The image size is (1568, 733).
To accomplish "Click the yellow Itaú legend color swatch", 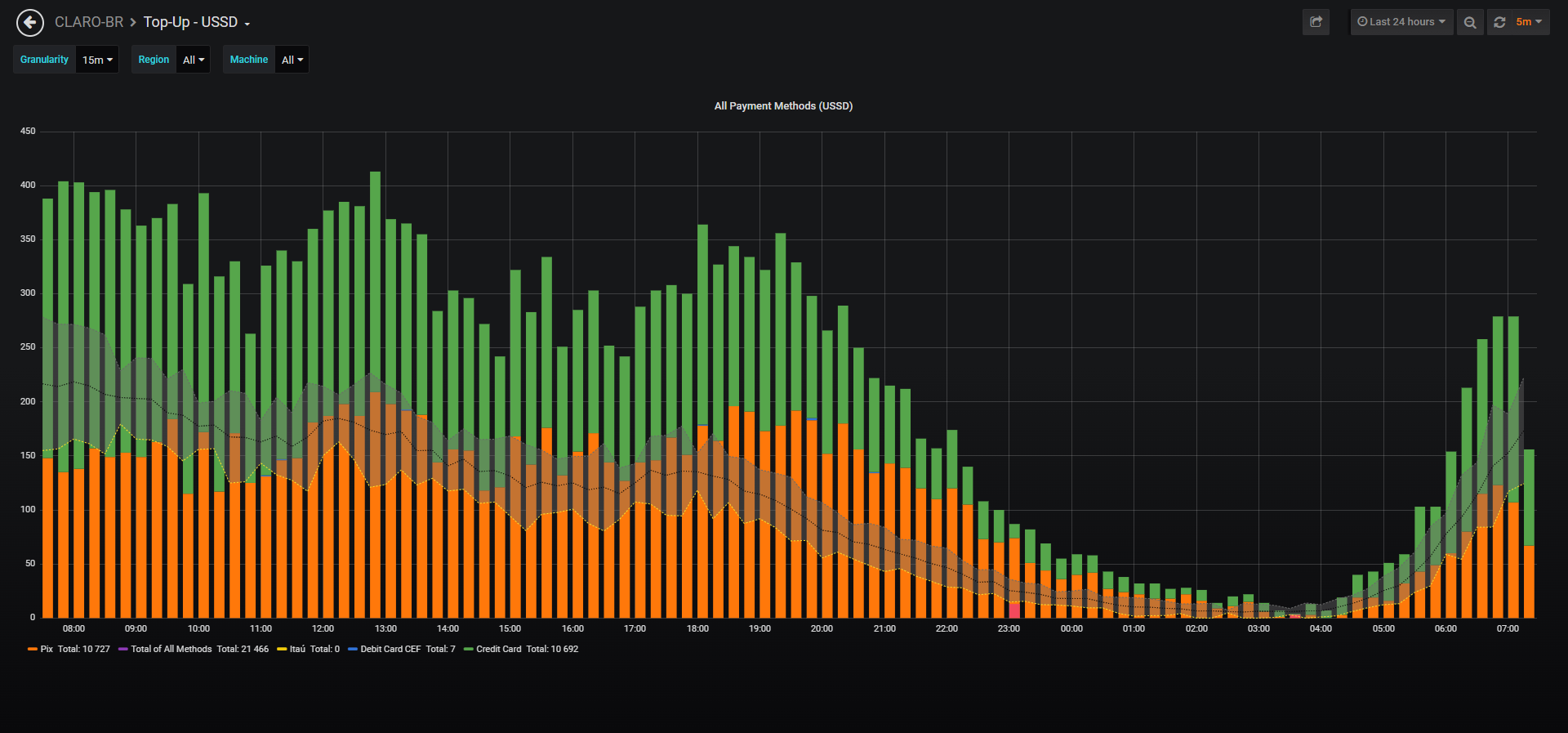I will (282, 649).
